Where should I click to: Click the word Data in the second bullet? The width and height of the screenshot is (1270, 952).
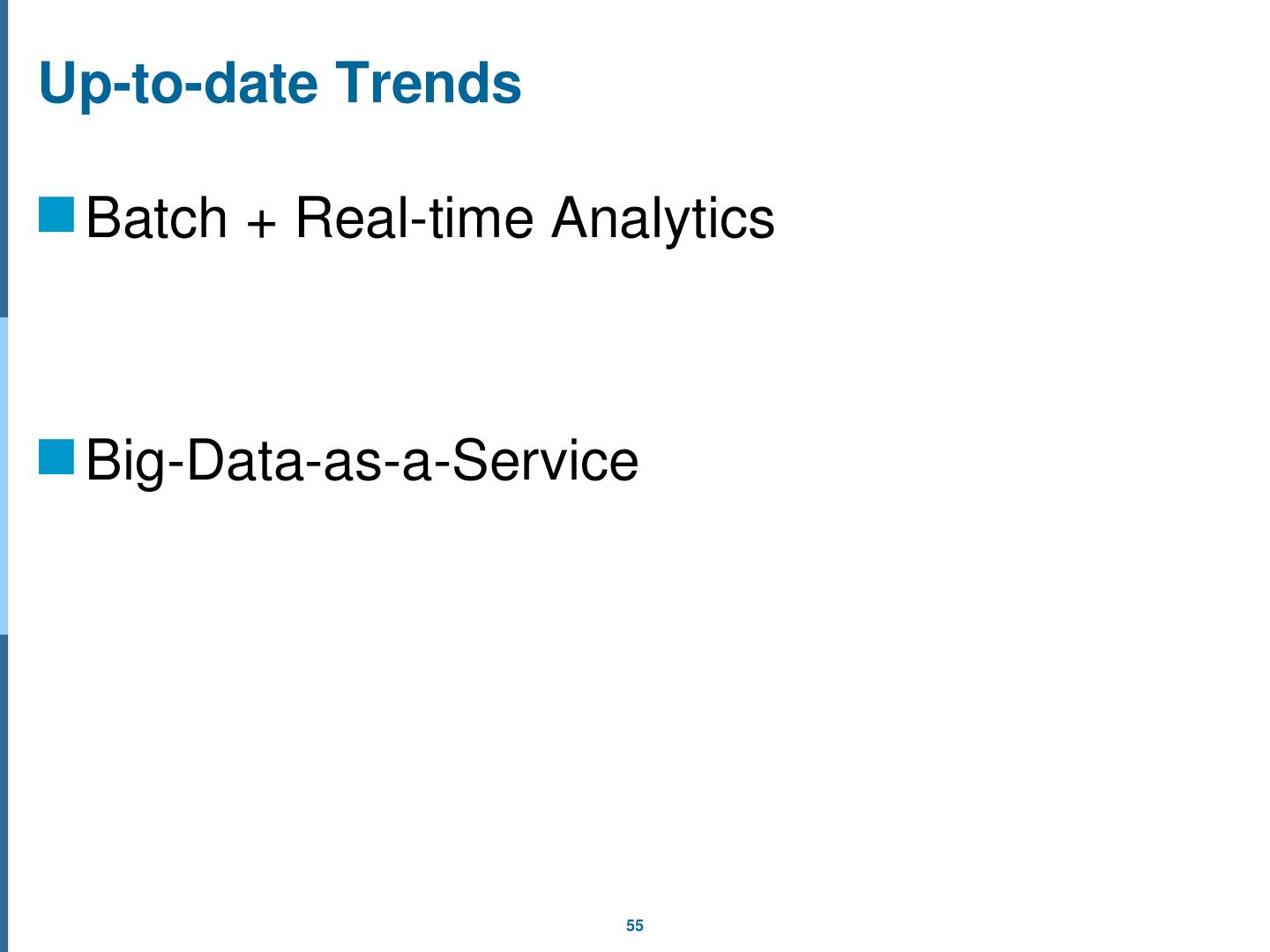pos(244,459)
